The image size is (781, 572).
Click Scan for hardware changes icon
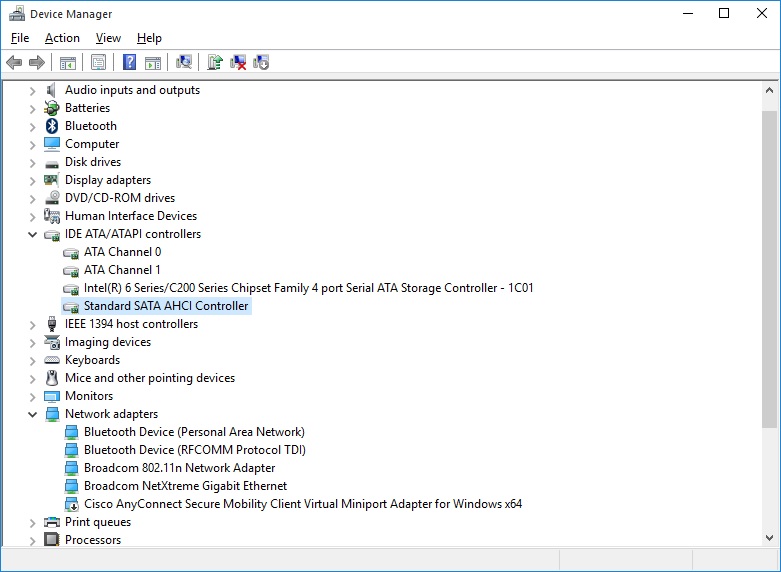184,62
